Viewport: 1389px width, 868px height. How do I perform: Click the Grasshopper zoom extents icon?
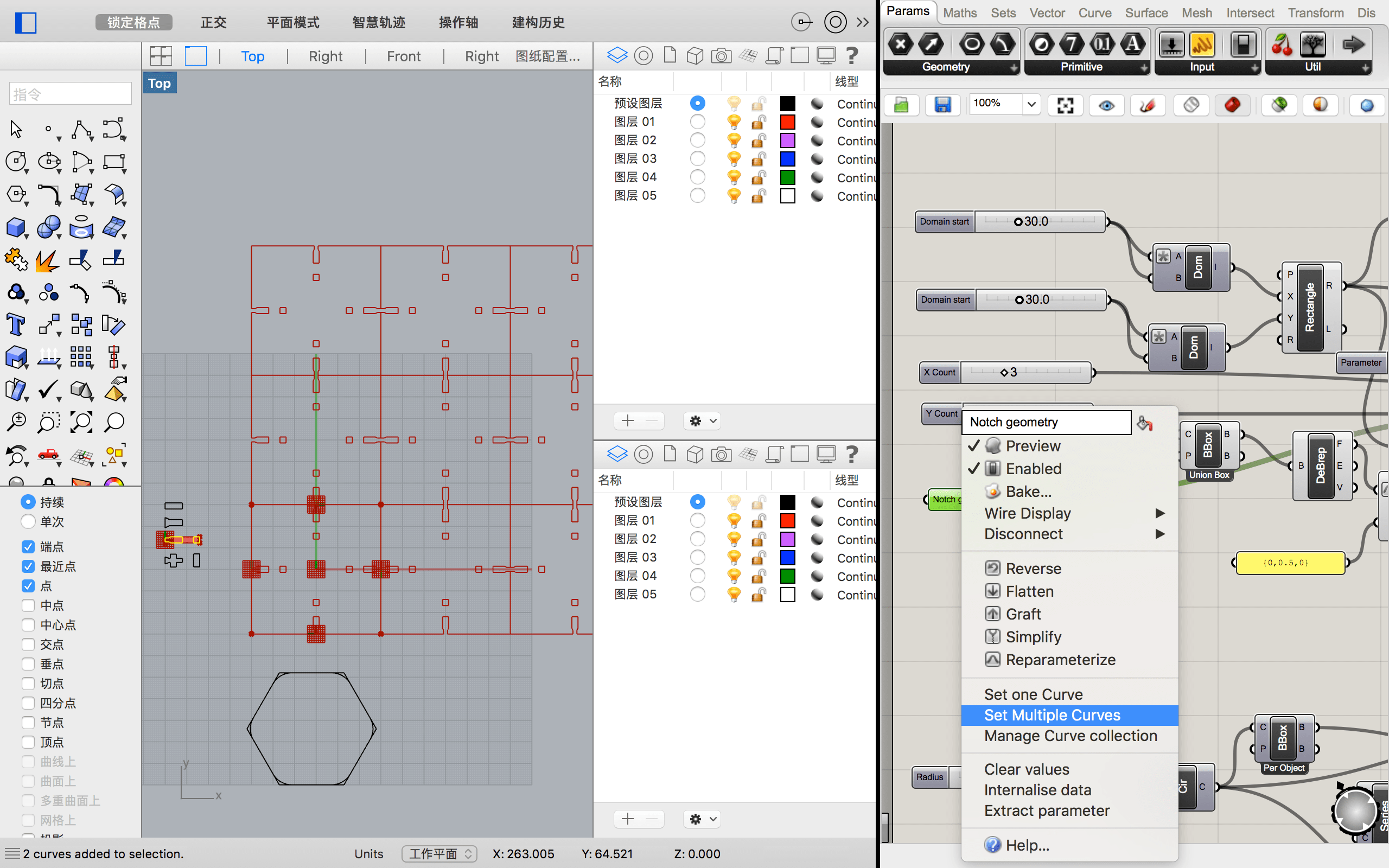click(1065, 105)
